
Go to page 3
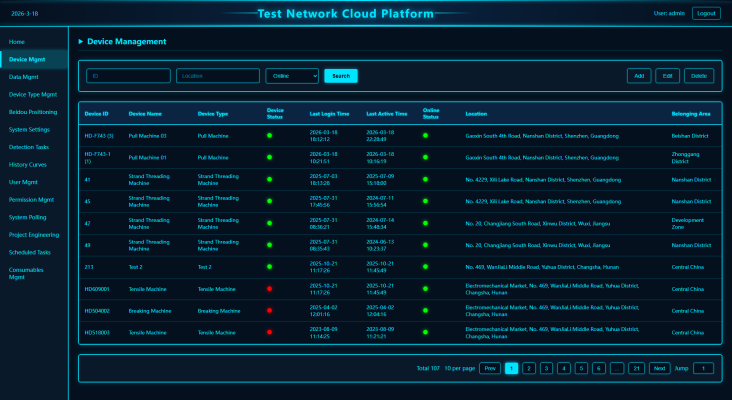click(x=546, y=368)
